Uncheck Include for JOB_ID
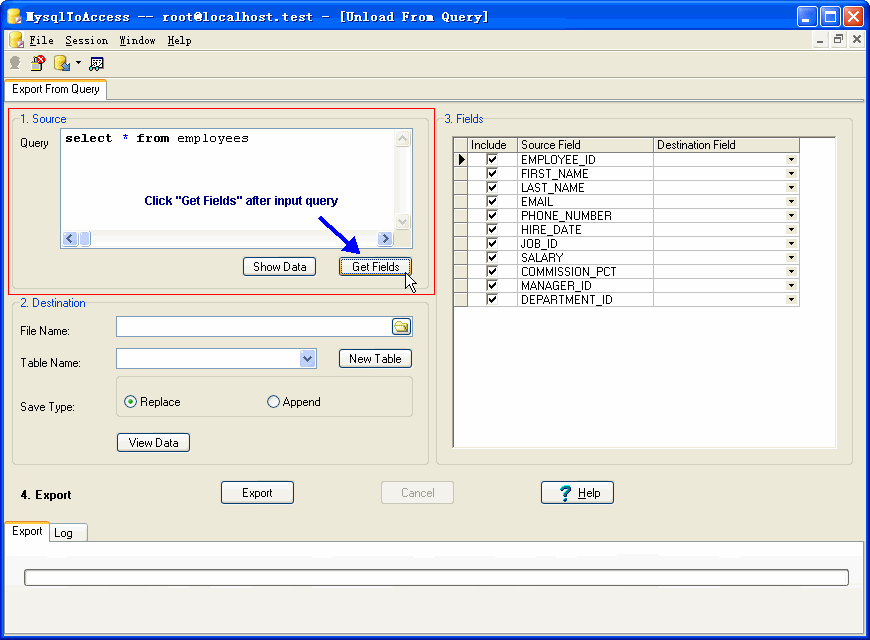Image resolution: width=870 pixels, height=640 pixels. (492, 243)
